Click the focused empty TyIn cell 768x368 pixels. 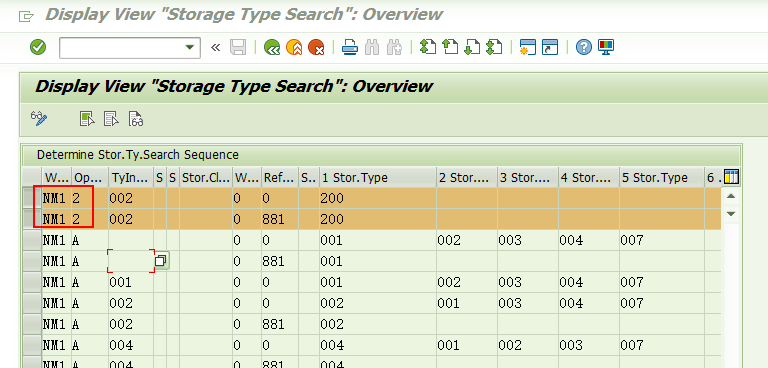point(131,261)
